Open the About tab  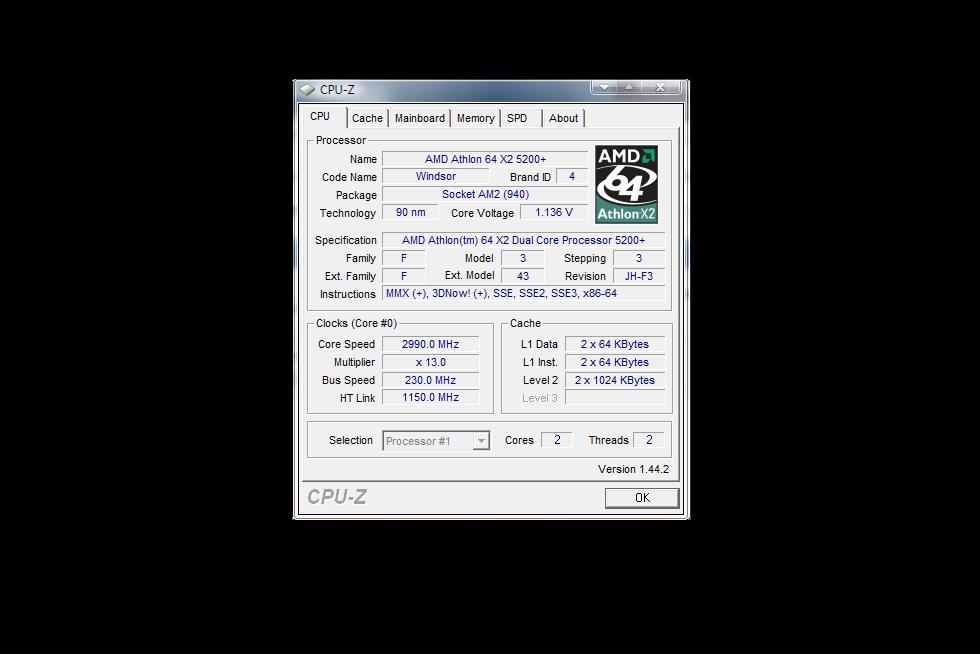click(563, 118)
